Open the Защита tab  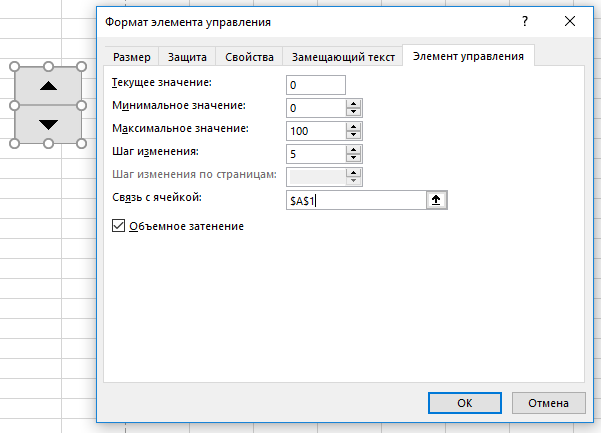point(187,57)
